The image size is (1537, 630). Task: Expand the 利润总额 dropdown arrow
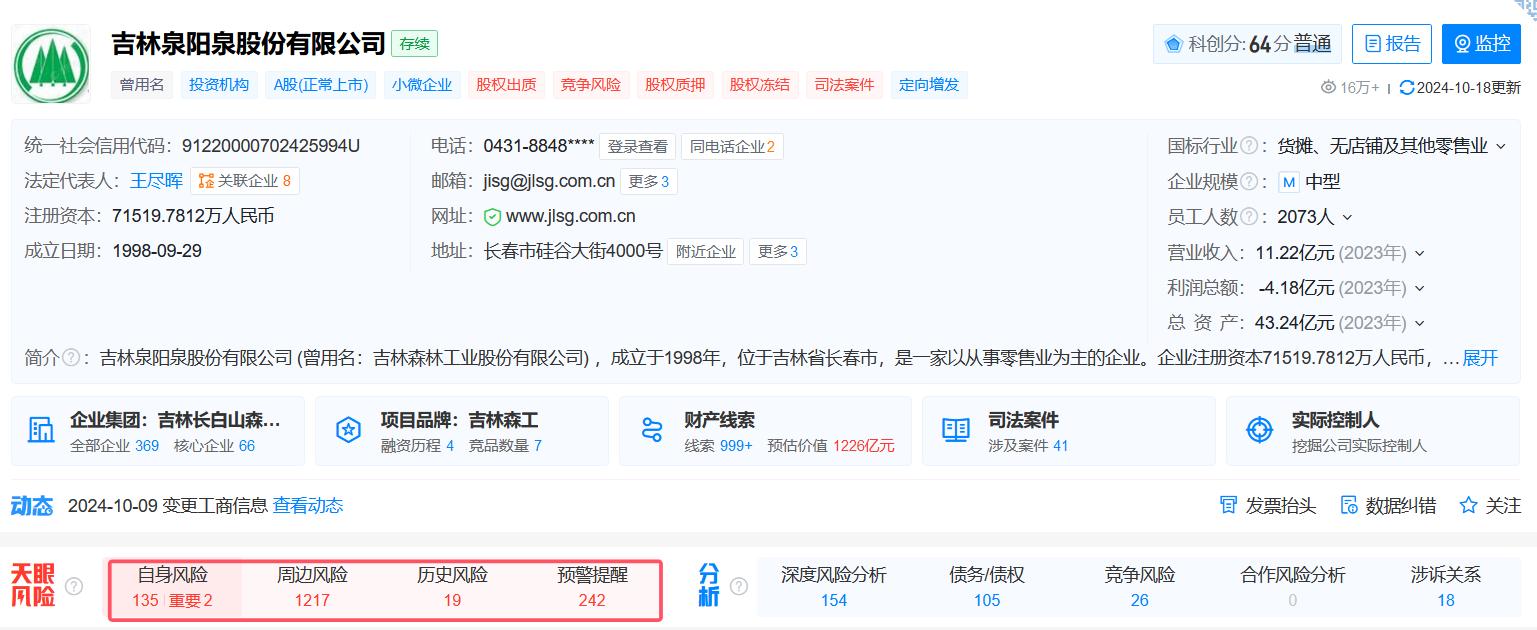pos(1419,288)
